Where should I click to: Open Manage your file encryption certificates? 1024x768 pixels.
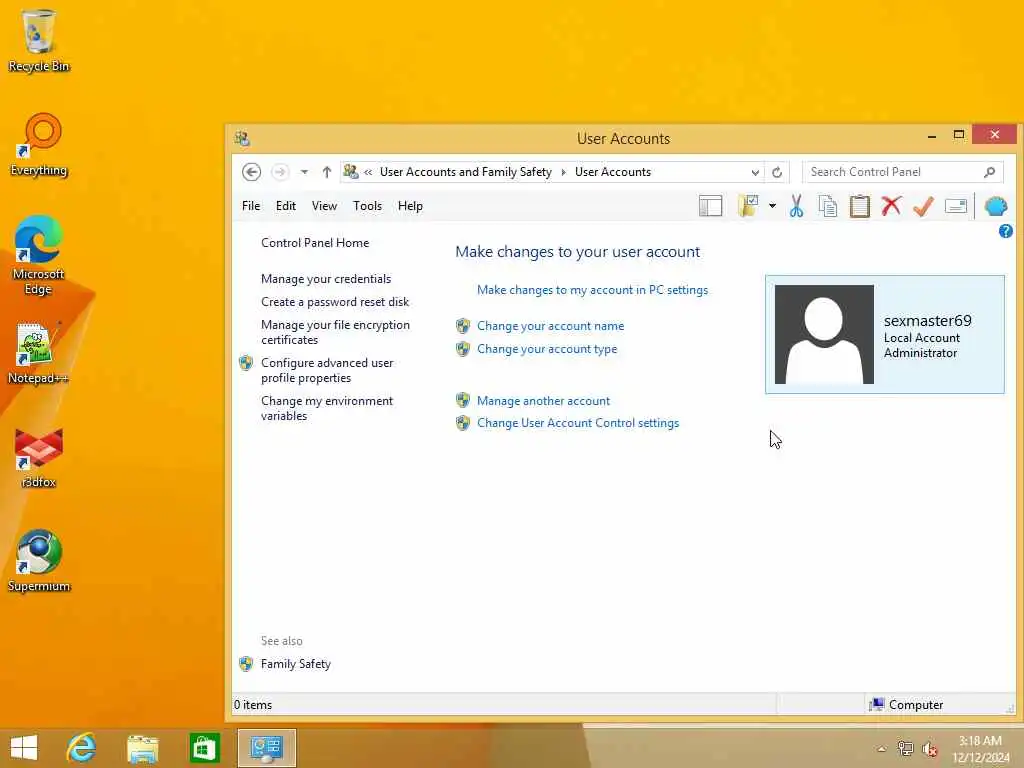335,332
